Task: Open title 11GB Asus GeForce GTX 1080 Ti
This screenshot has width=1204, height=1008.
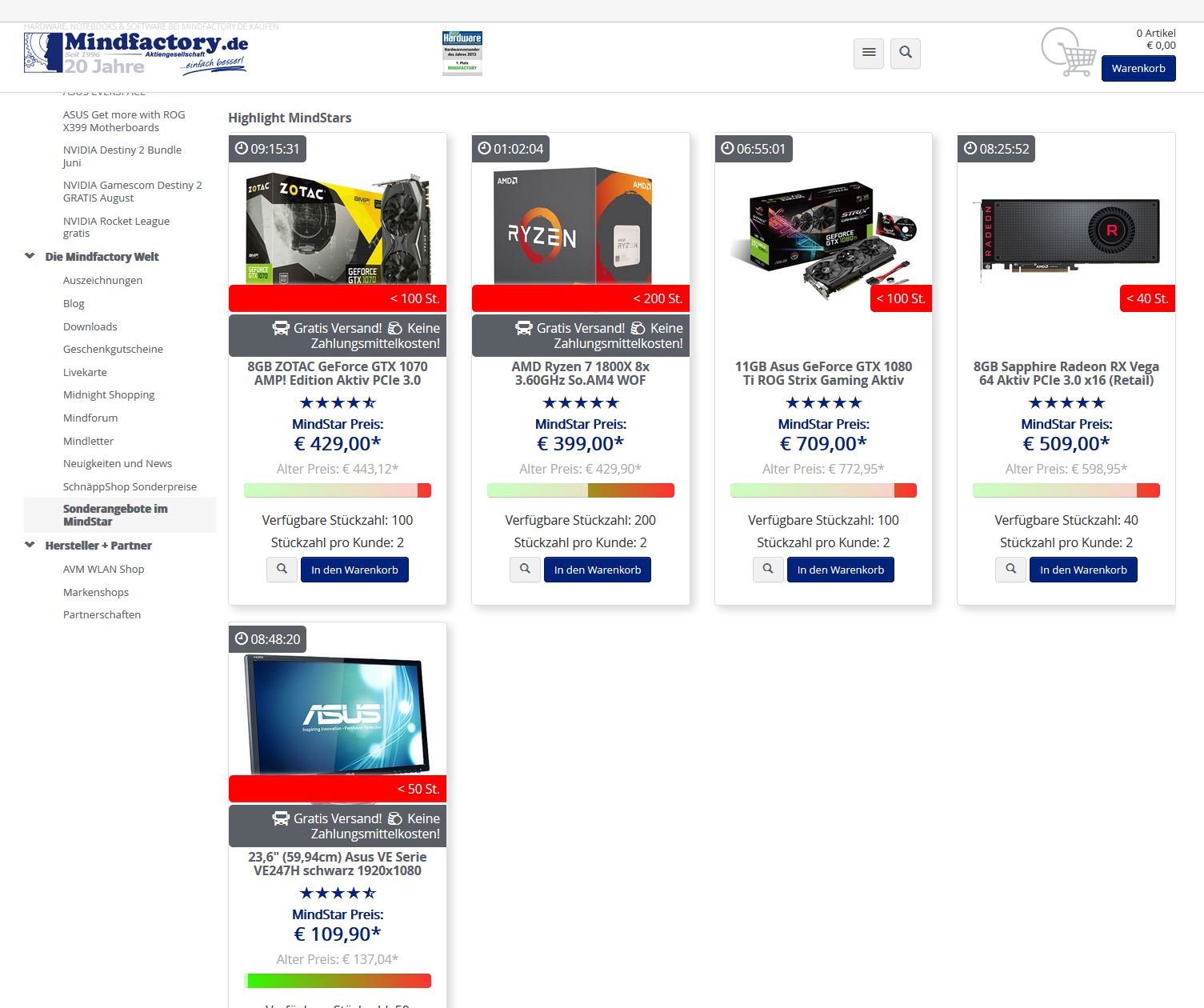Action: point(823,374)
